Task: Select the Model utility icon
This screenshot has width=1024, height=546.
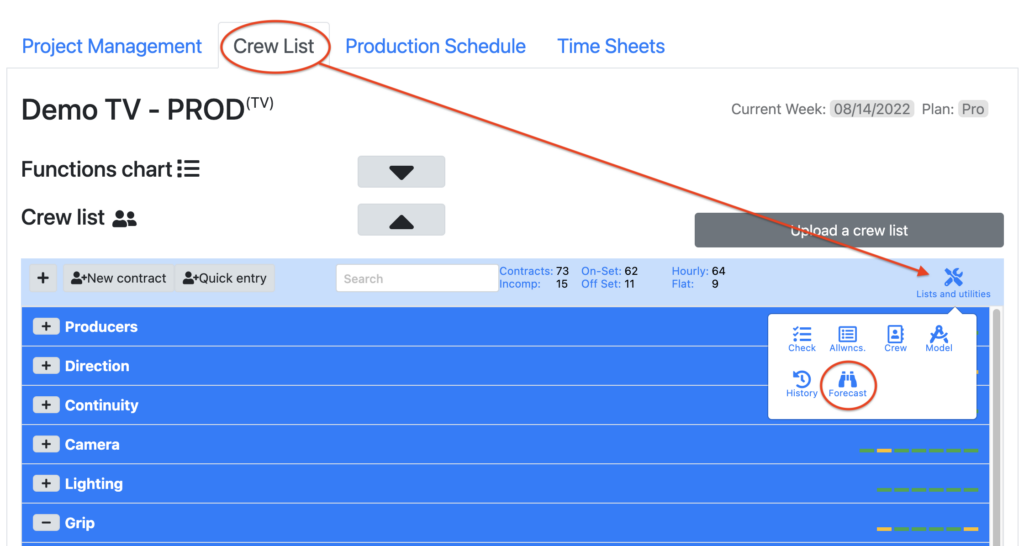Action: 938,338
